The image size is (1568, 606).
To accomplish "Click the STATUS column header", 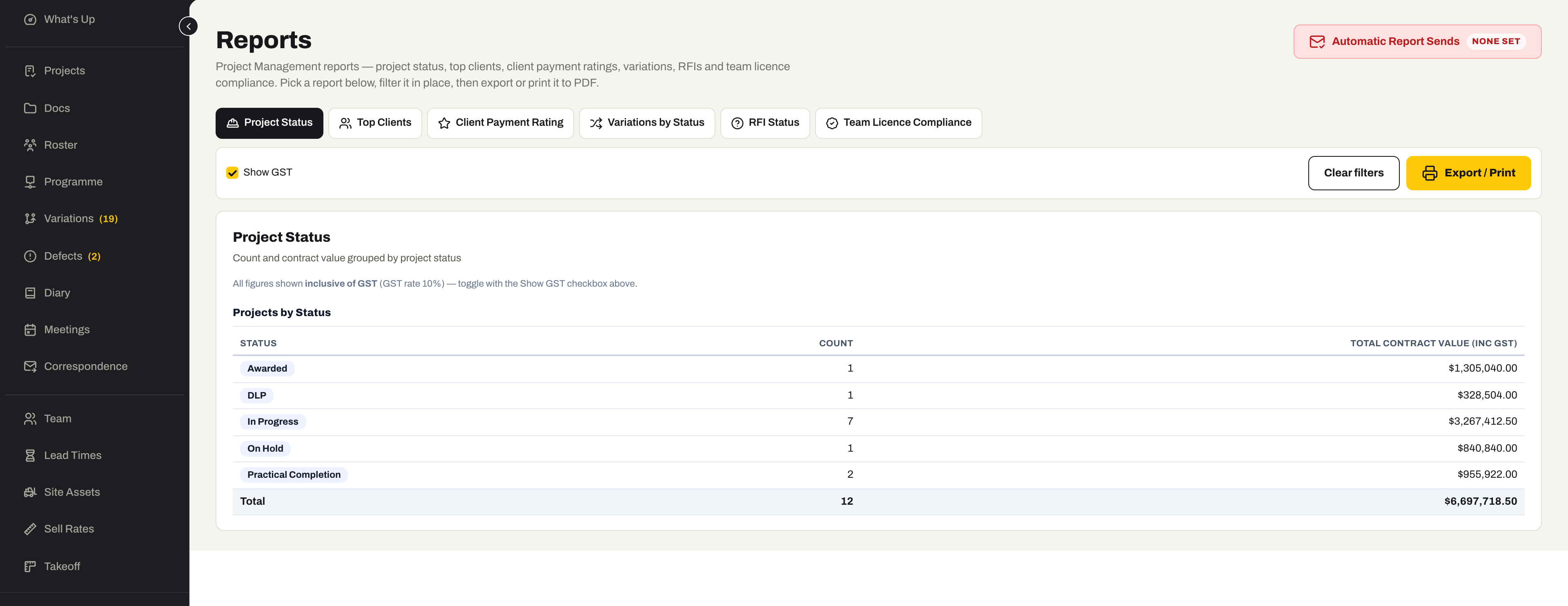I will coord(258,343).
